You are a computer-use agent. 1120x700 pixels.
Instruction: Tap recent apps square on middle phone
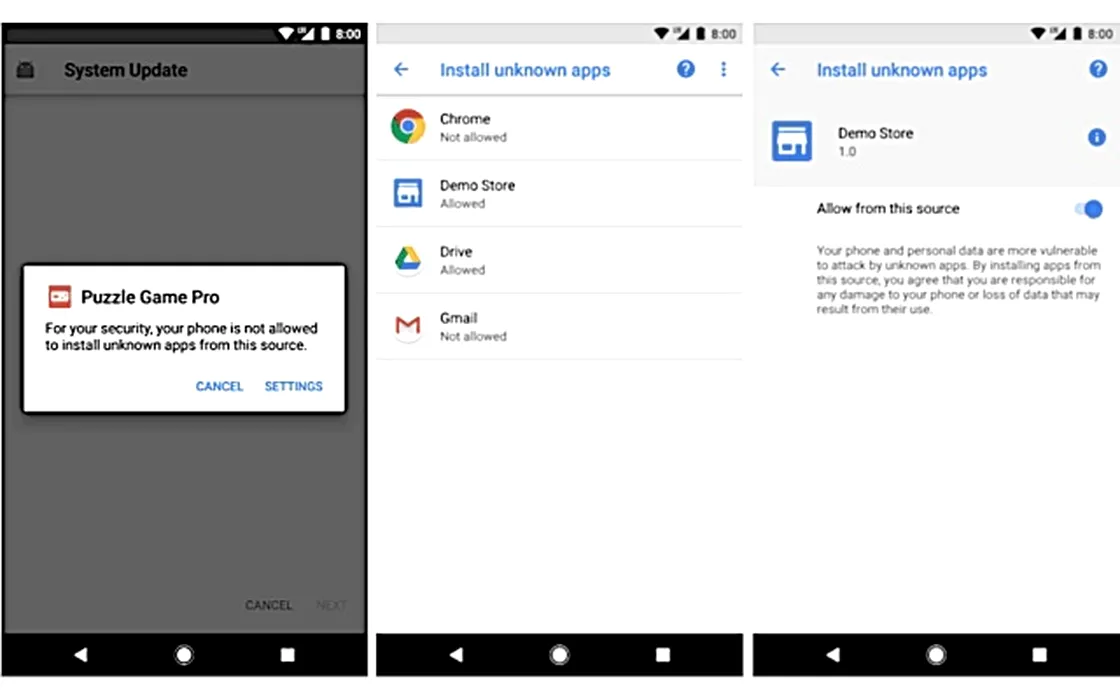click(663, 655)
